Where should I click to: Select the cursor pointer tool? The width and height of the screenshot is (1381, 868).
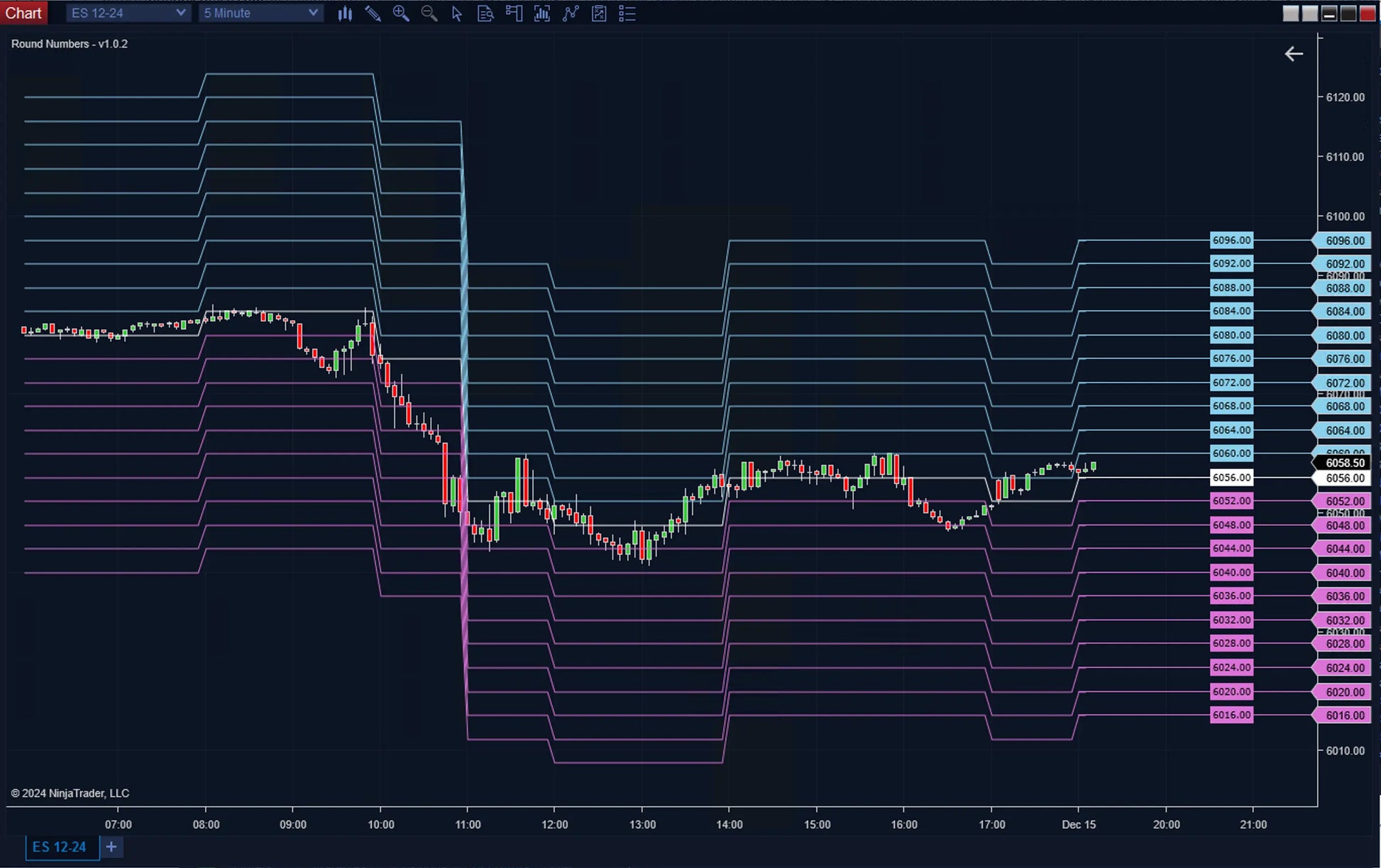point(457,13)
